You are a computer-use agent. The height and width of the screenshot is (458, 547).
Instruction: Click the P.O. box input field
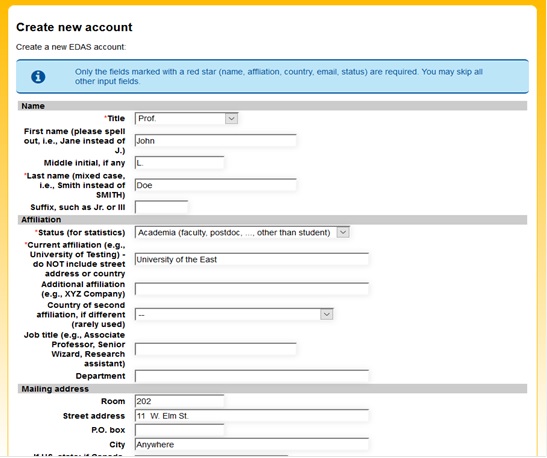pyautogui.click(x=179, y=430)
